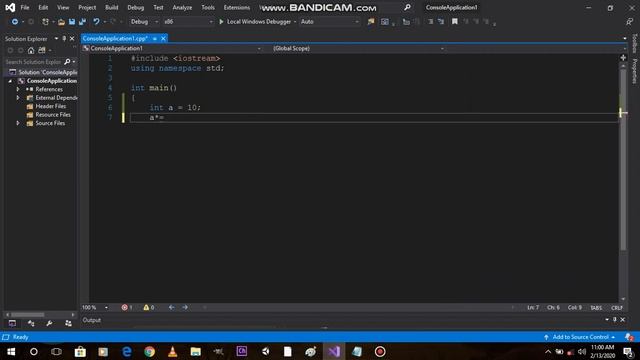
Task: Open the Debug configuration dropdown
Action: pos(144,22)
